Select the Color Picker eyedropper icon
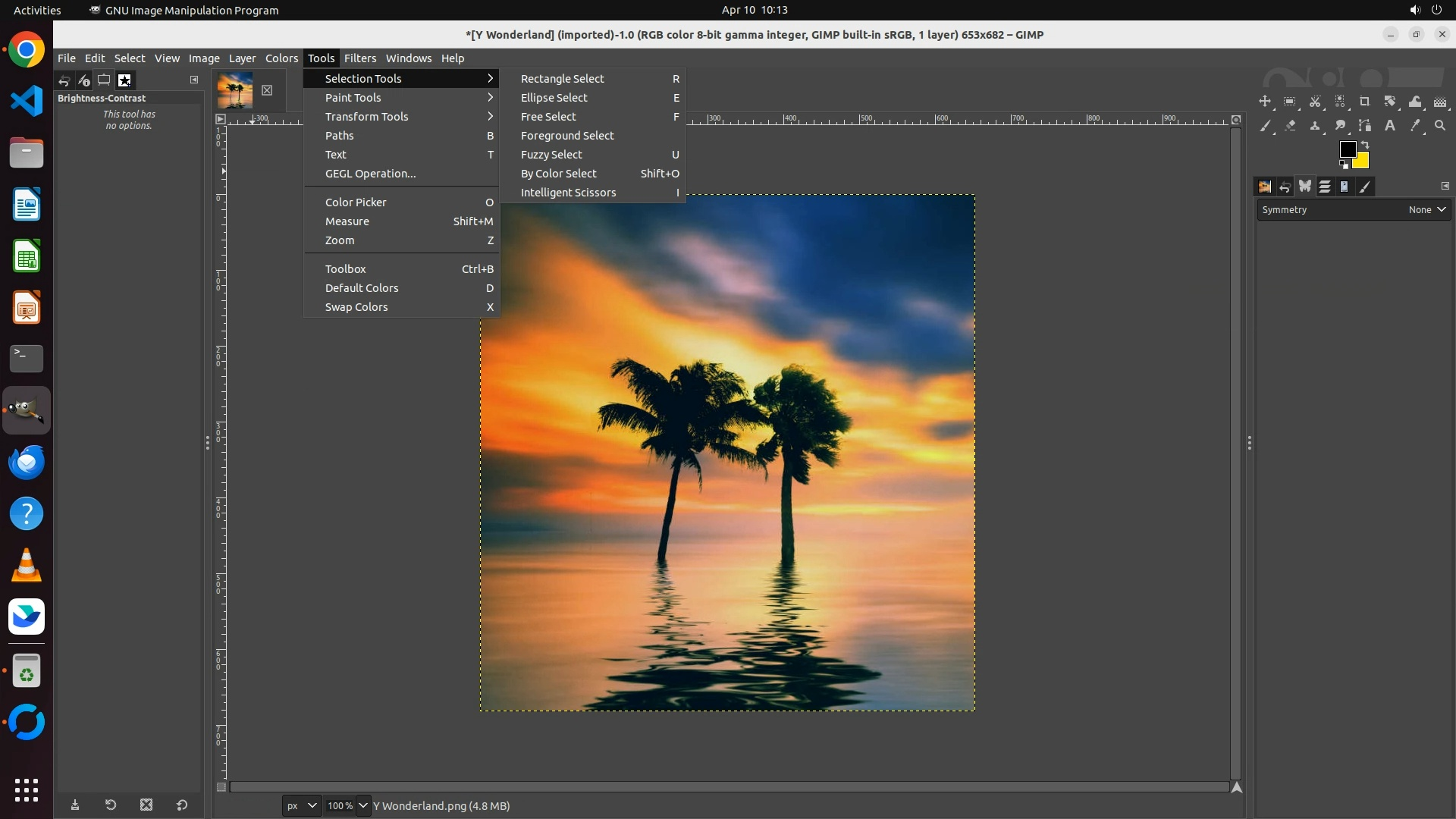This screenshot has width=1456, height=819. pyautogui.click(x=1415, y=126)
